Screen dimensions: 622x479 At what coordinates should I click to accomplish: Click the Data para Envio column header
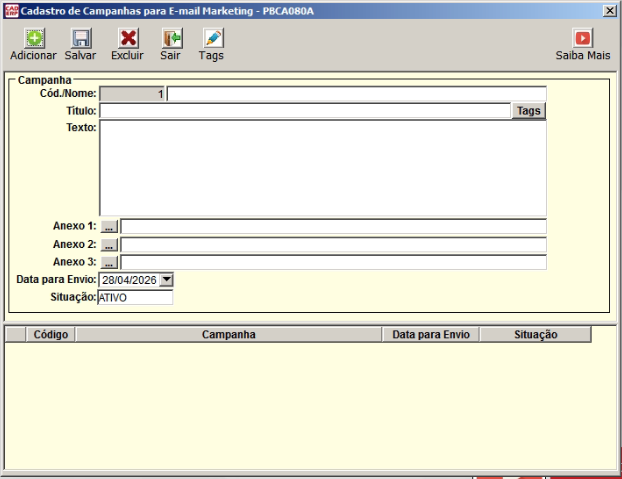coord(431,334)
